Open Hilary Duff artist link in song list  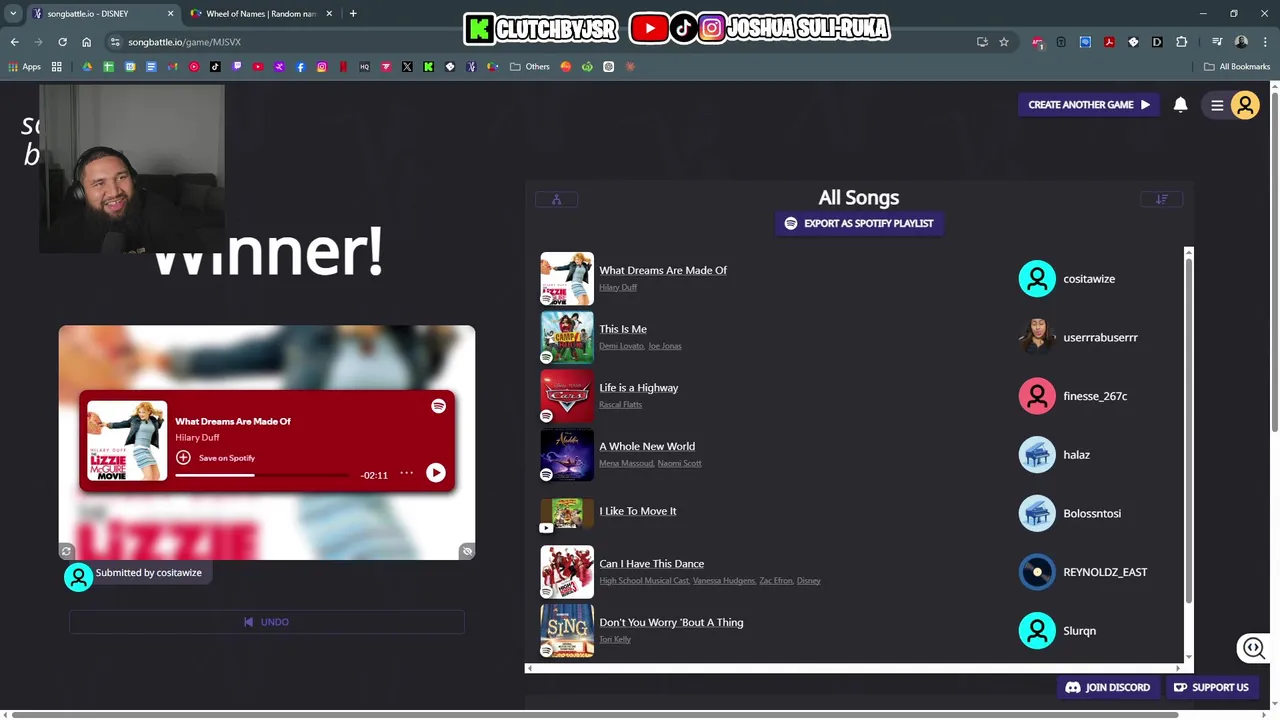click(x=618, y=287)
